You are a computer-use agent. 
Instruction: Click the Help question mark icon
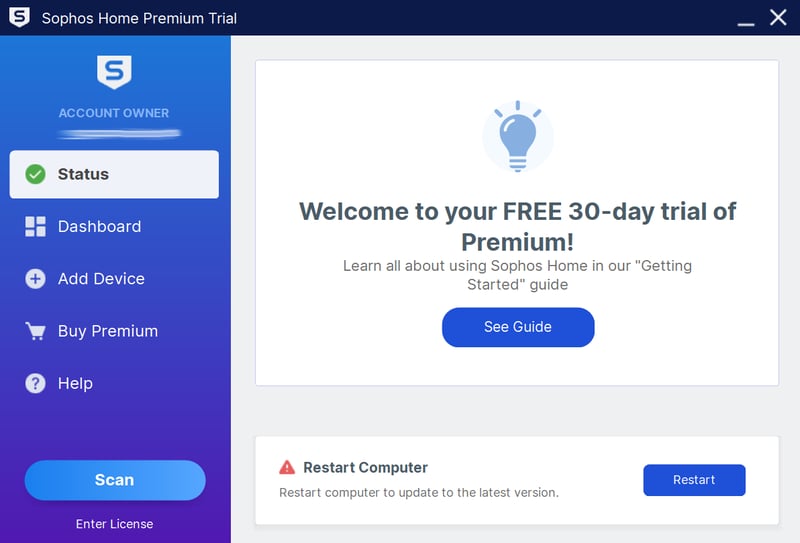[35, 383]
